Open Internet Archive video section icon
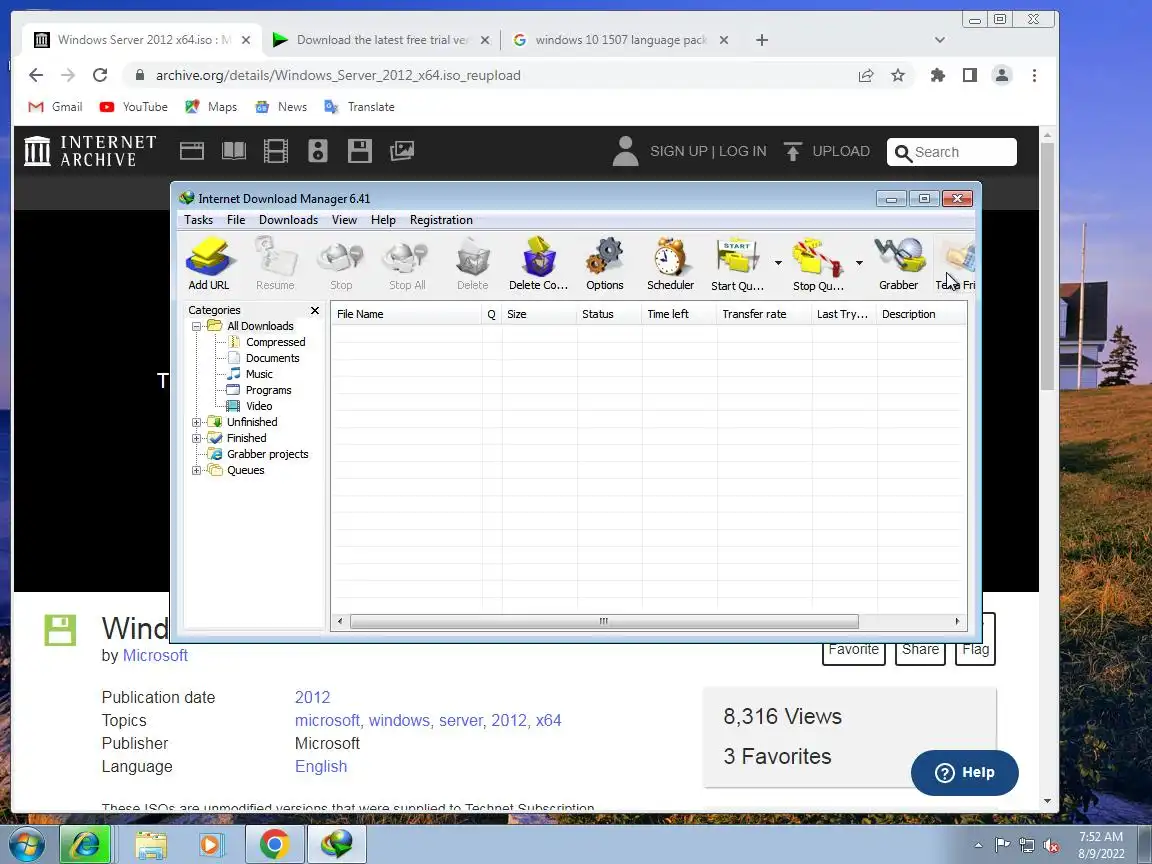Viewport: 1152px width, 864px height. point(276,151)
